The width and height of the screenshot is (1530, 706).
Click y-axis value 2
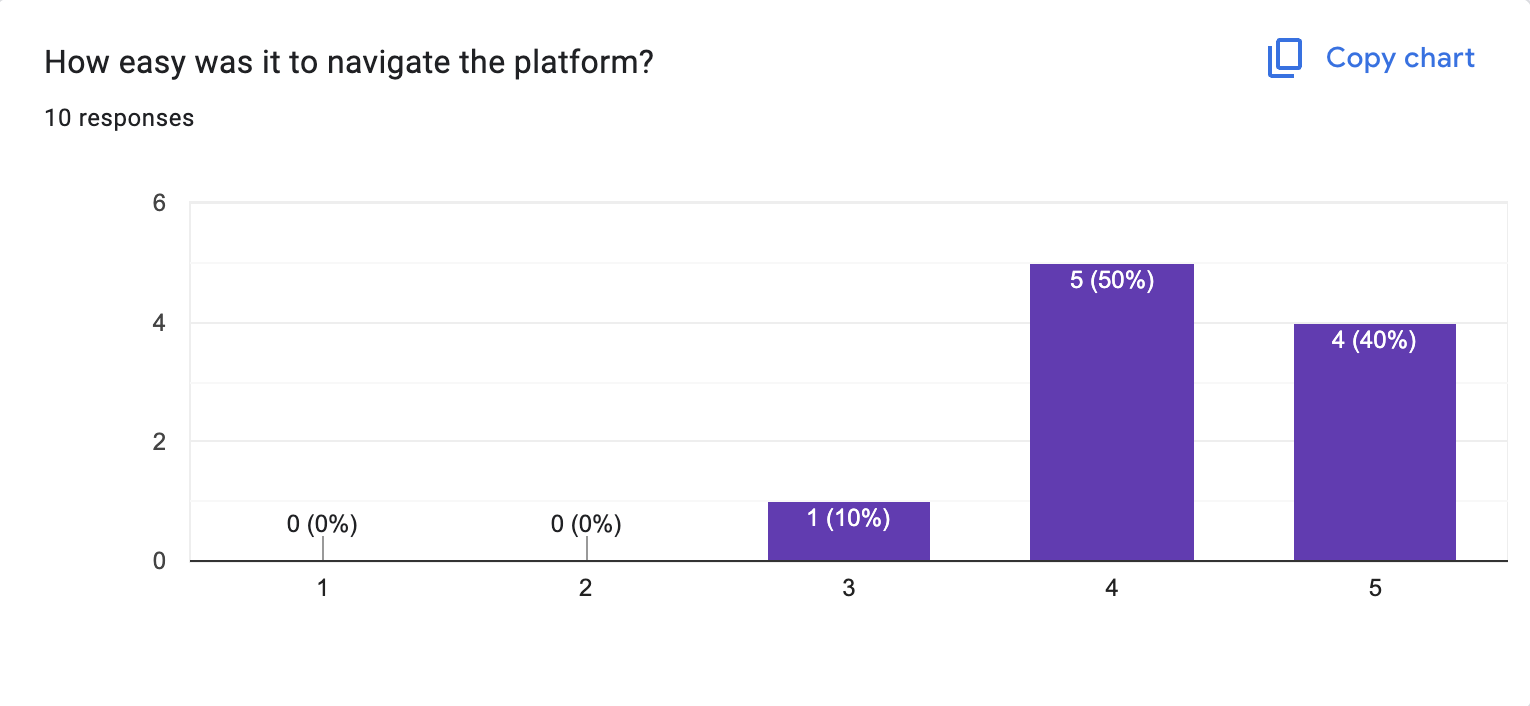[158, 442]
